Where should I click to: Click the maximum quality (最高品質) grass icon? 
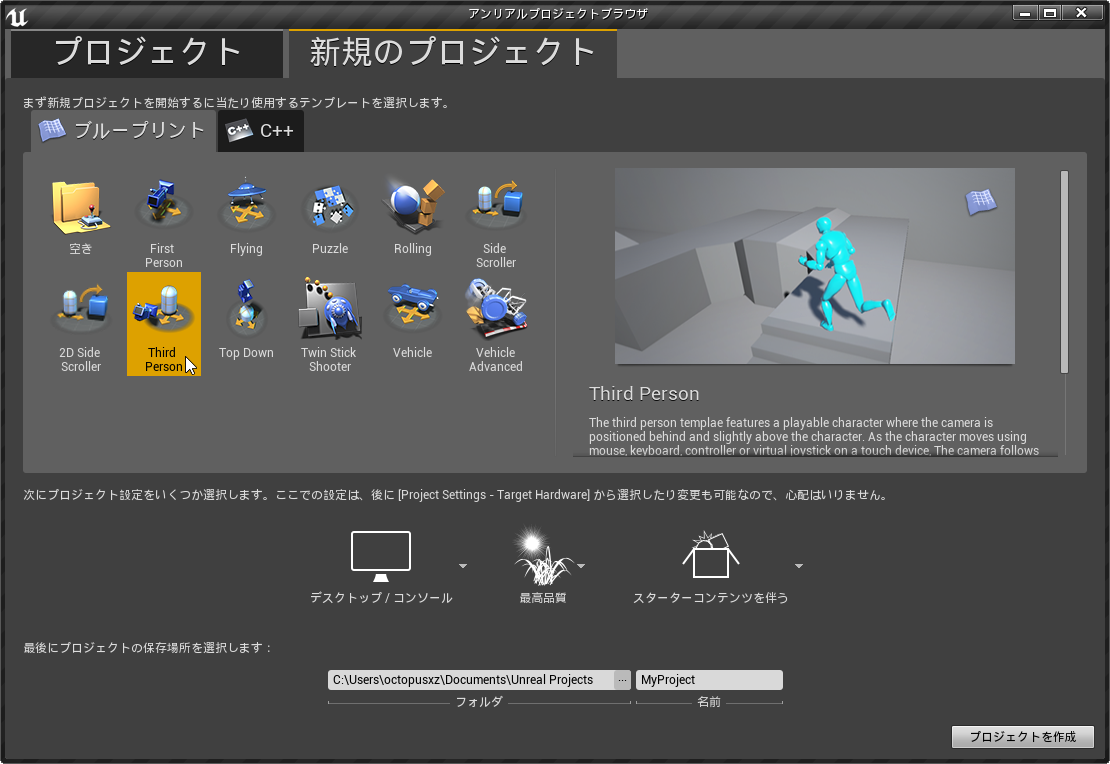pyautogui.click(x=543, y=556)
